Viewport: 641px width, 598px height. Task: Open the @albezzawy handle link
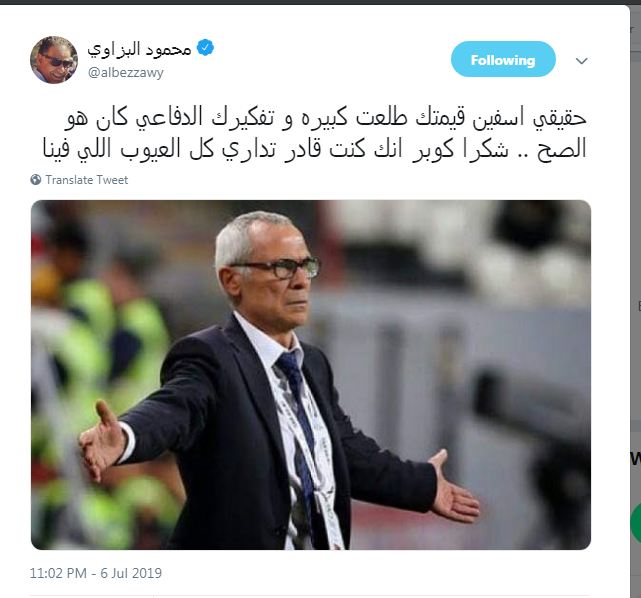pyautogui.click(x=126, y=72)
